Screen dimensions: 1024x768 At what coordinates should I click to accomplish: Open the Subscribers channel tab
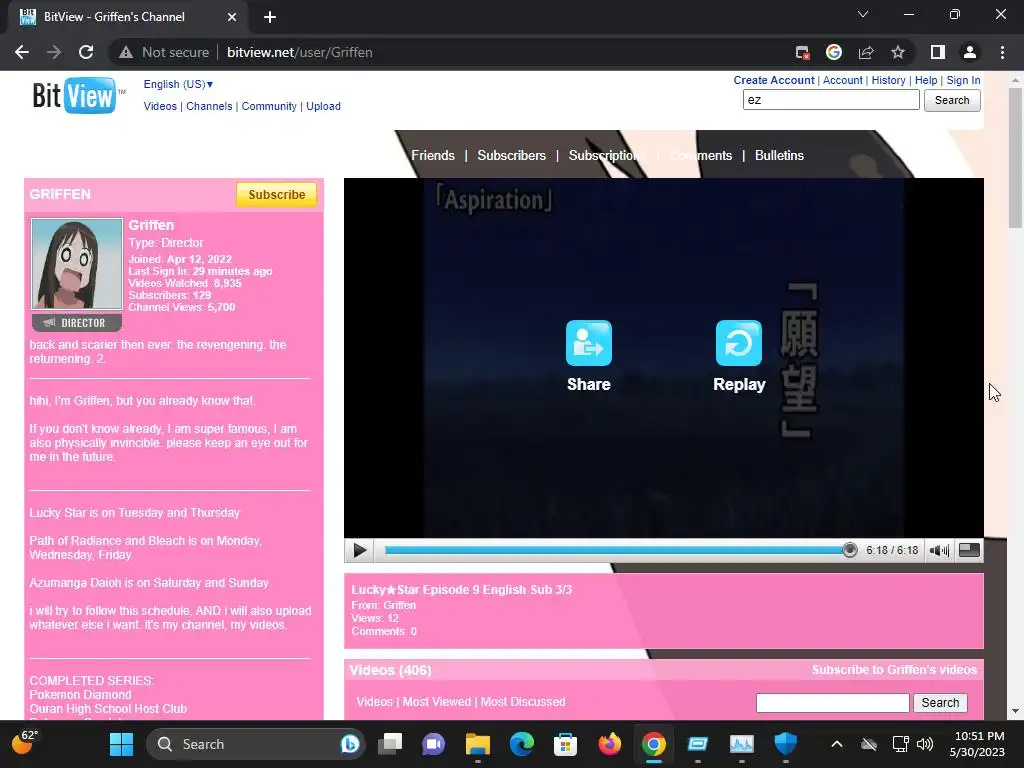point(511,155)
